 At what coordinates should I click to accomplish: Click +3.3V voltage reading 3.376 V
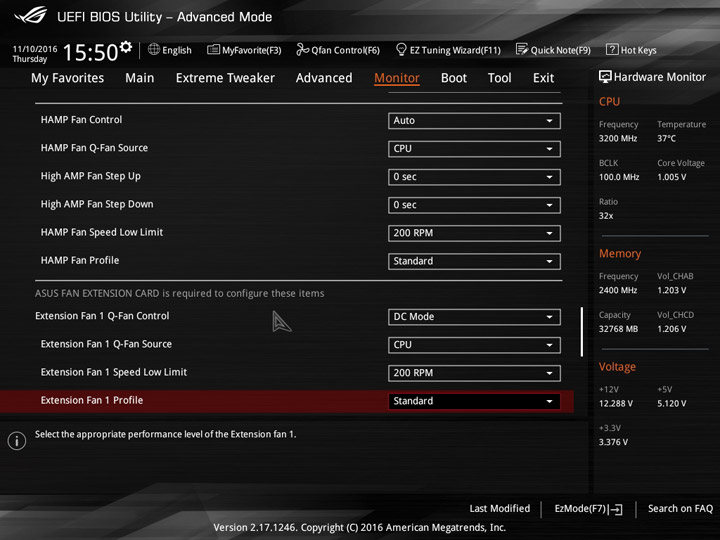coord(613,442)
